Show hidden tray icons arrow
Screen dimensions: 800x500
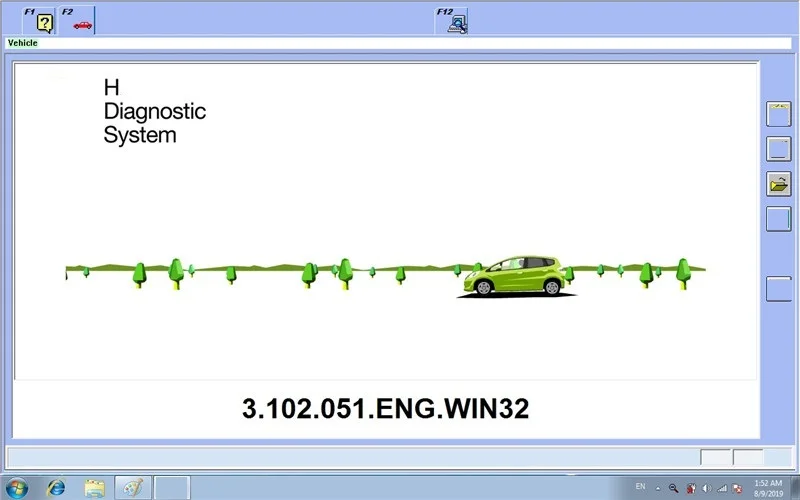tap(658, 489)
